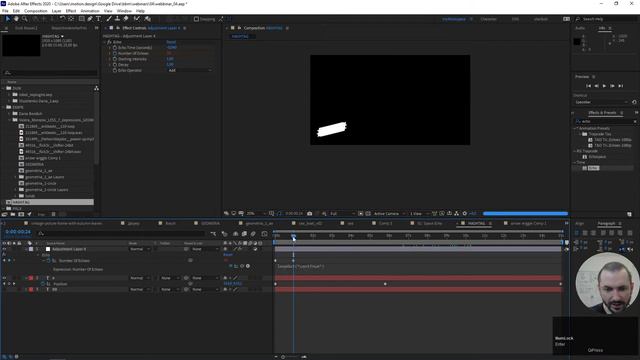
Task: Toggle Position stopwatch in timeline
Action: click(43, 284)
